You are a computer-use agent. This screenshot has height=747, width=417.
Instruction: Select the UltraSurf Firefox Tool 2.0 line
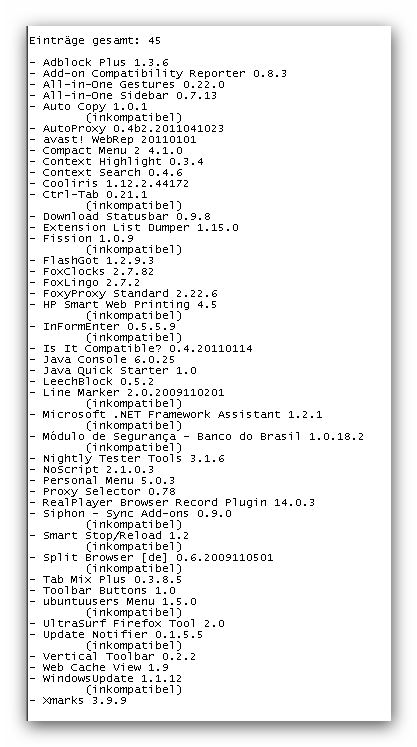[x=133, y=624]
